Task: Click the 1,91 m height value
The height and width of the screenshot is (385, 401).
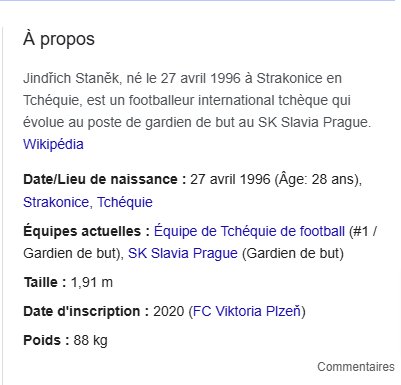Action: coord(92,282)
